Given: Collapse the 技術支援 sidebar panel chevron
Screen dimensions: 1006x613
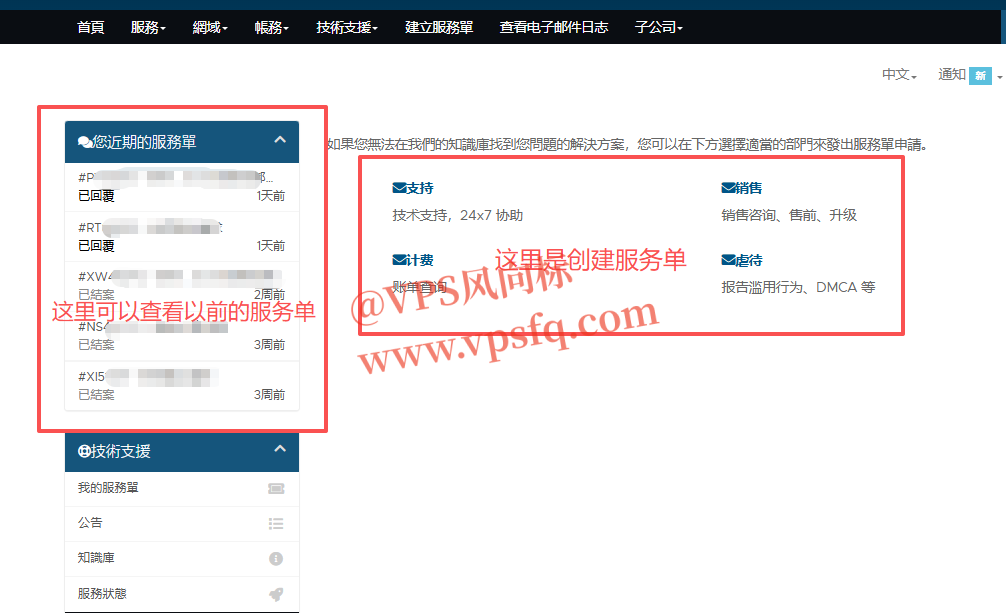Looking at the screenshot, I should (x=279, y=450).
